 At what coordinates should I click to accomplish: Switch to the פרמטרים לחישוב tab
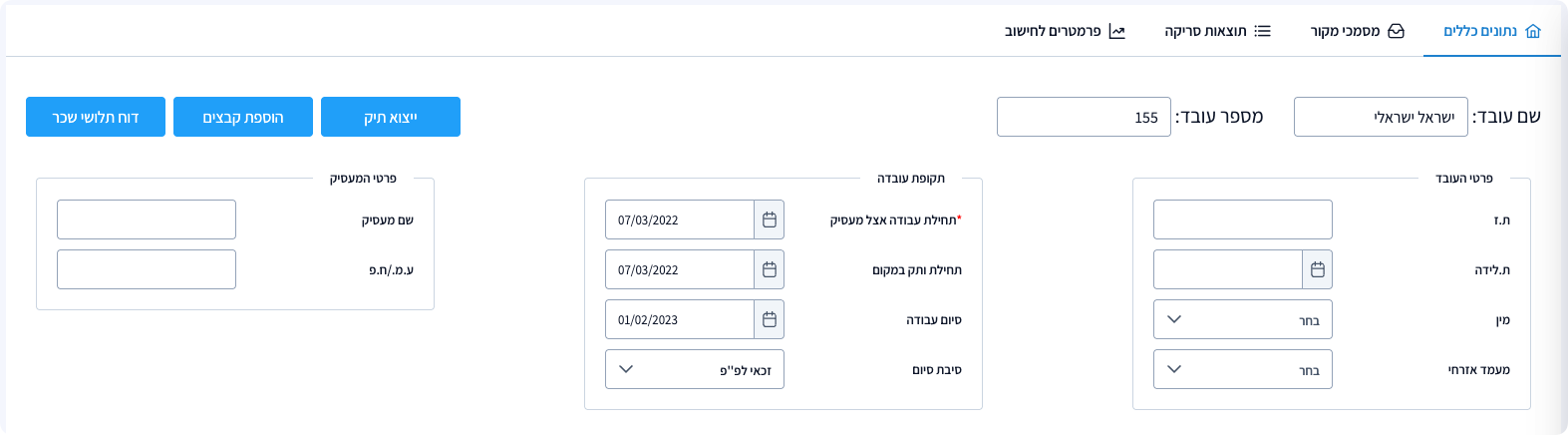[x=1065, y=31]
